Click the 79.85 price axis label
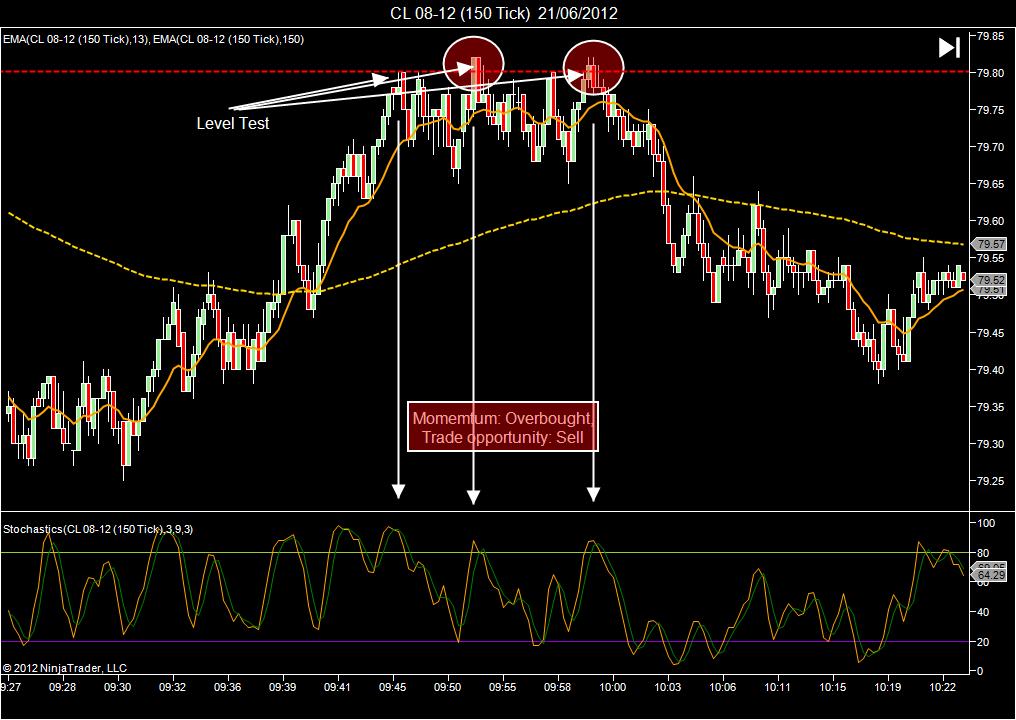The image size is (1016, 720). coord(991,36)
